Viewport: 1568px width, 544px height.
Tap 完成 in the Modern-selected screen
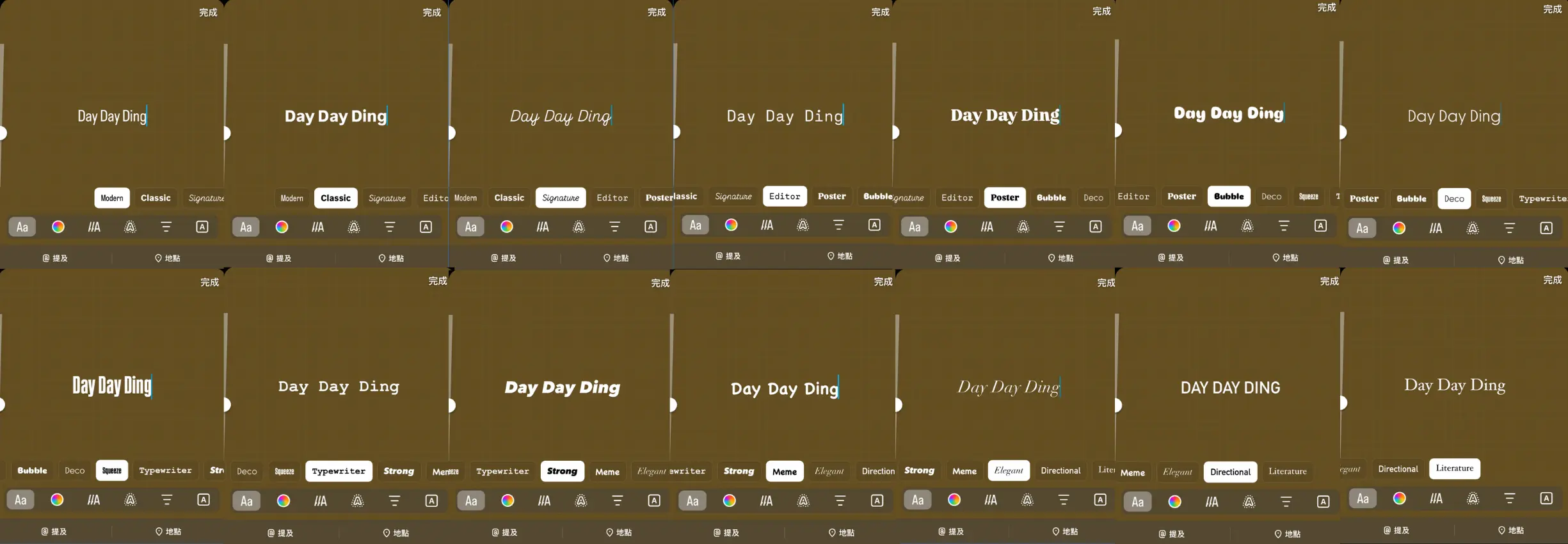(208, 12)
